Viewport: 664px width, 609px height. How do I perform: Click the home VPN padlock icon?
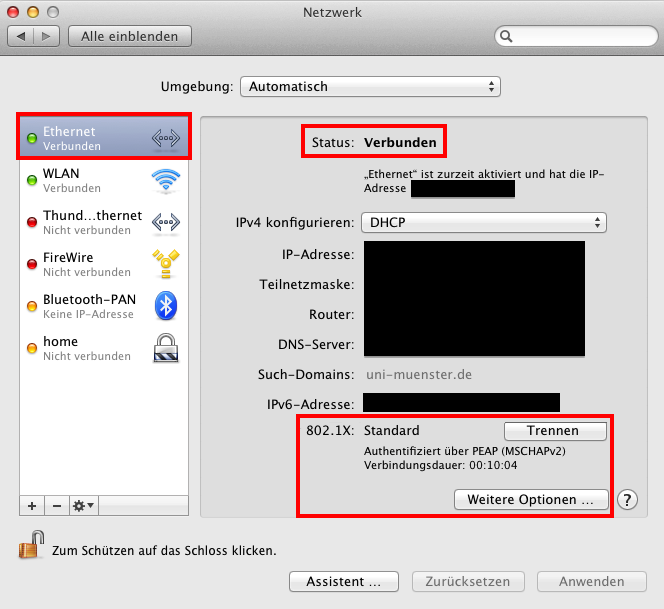coord(165,348)
